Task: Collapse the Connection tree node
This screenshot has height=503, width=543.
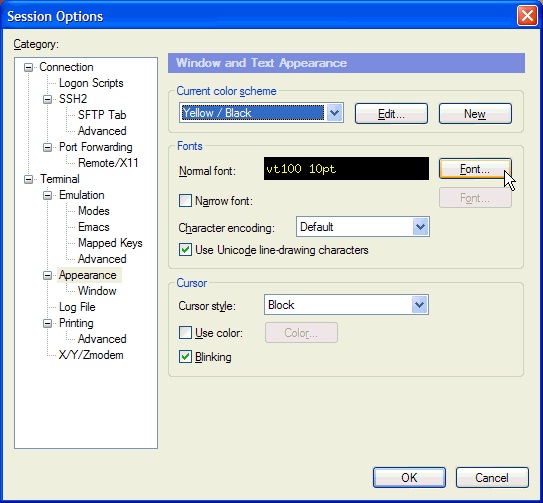Action: click(29, 67)
